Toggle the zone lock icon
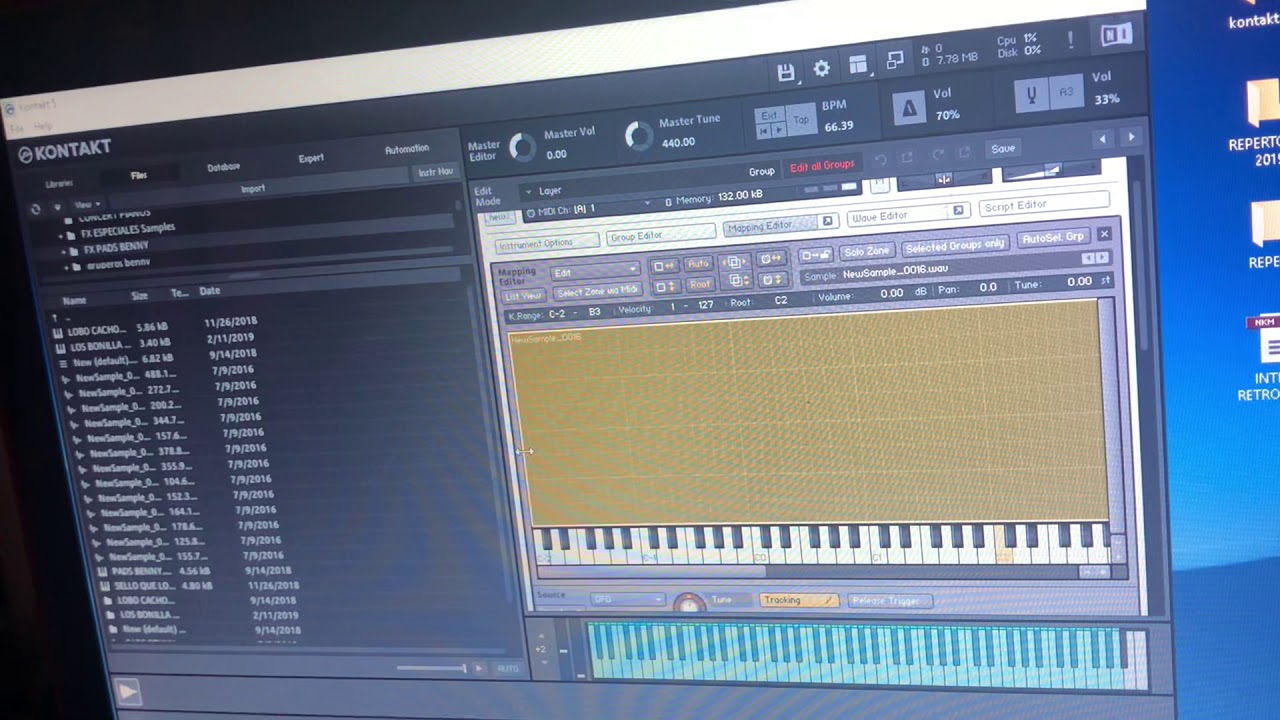The image size is (1280, 720). pos(816,255)
